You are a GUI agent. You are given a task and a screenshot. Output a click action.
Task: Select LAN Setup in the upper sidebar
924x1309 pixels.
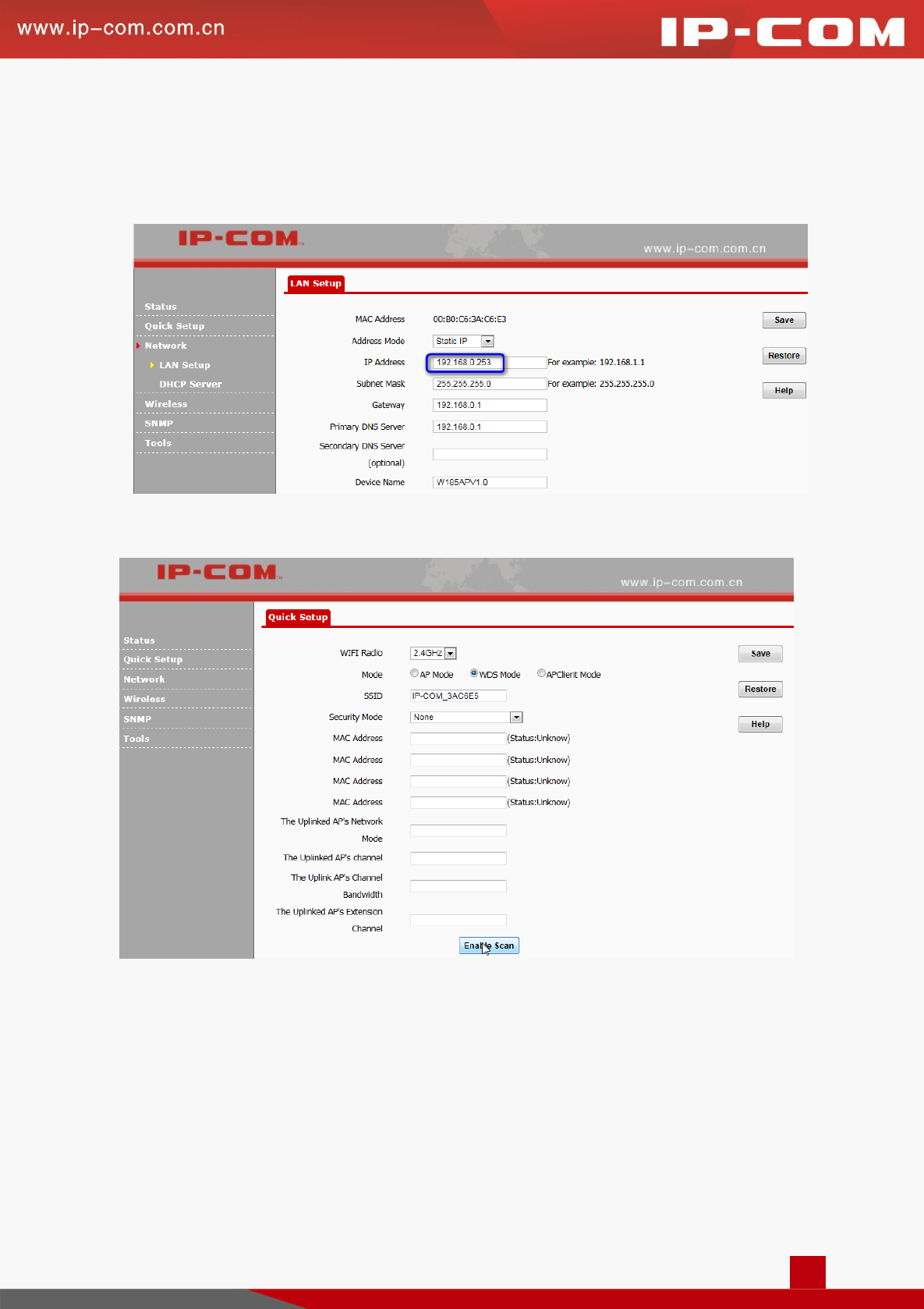pyautogui.click(x=185, y=365)
